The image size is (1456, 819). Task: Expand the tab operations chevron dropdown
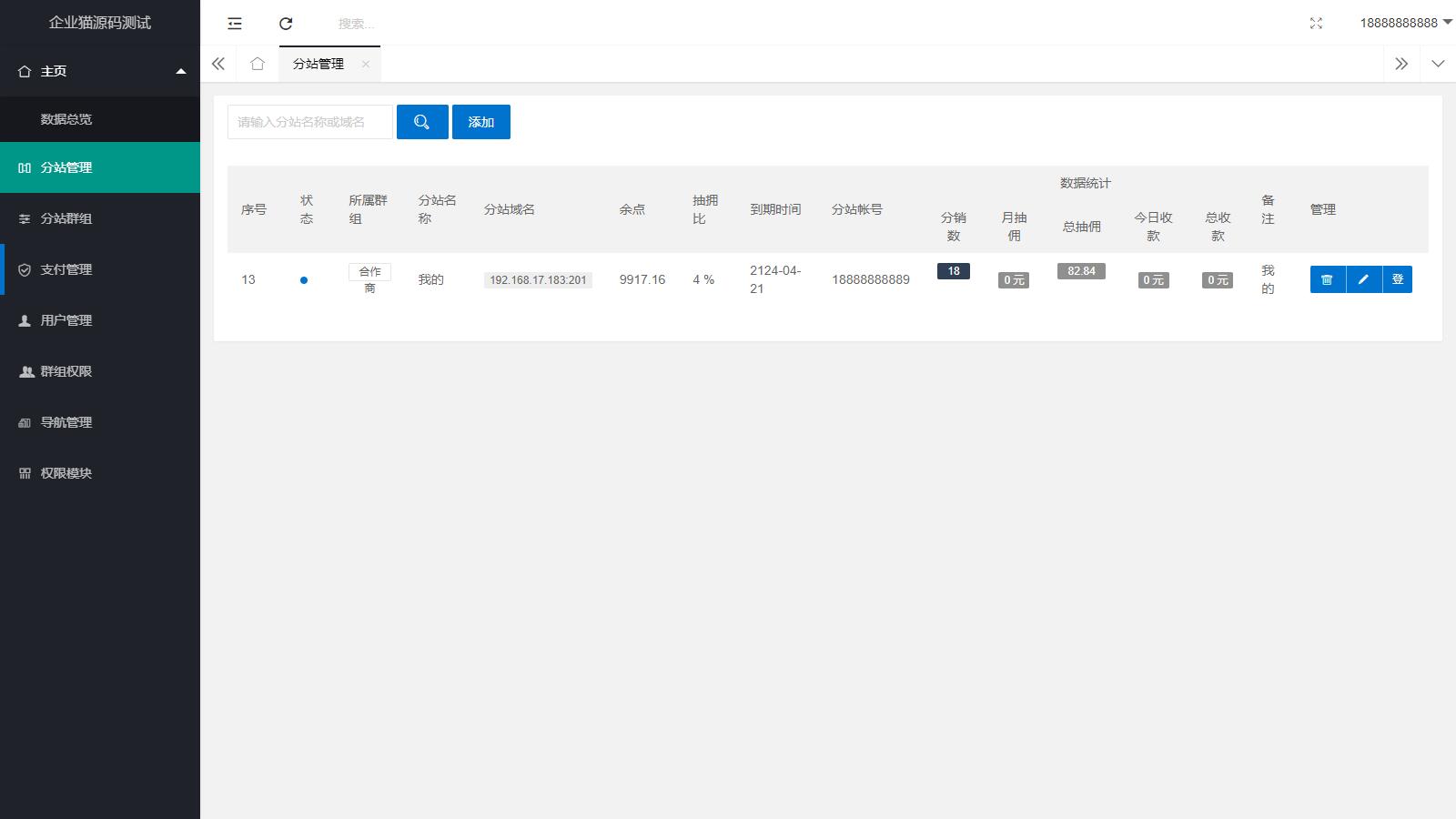[x=1438, y=64]
